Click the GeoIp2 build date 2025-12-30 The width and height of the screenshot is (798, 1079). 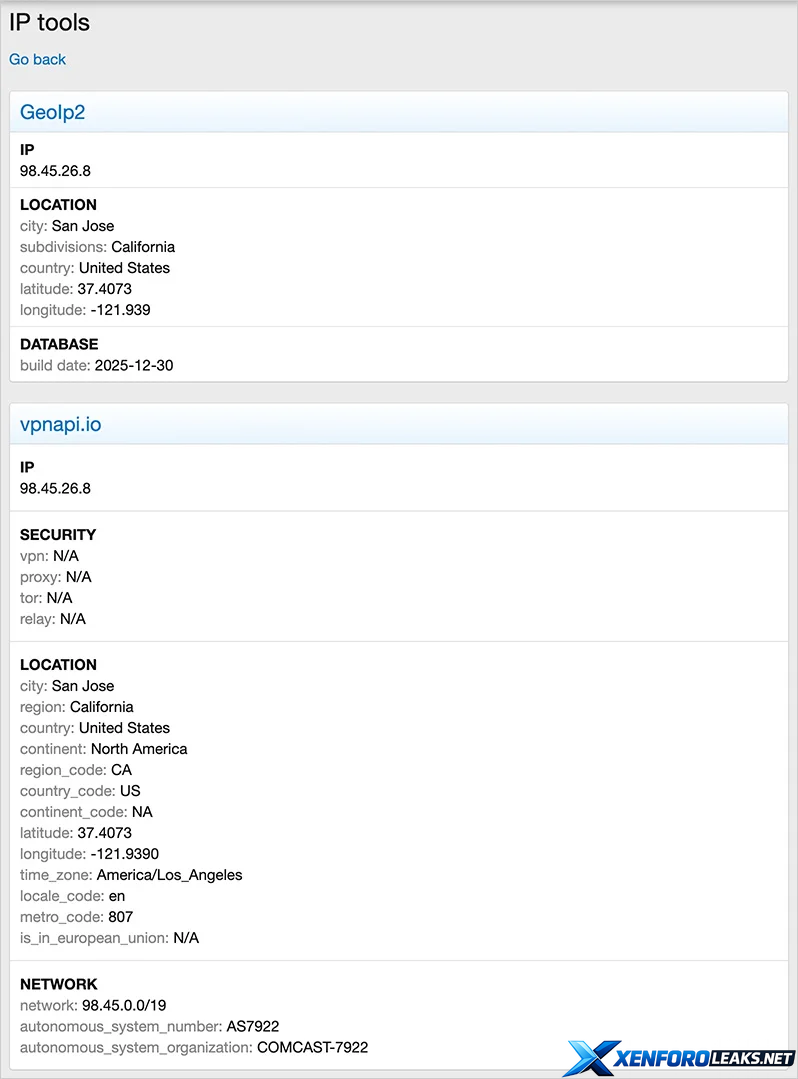point(133,366)
